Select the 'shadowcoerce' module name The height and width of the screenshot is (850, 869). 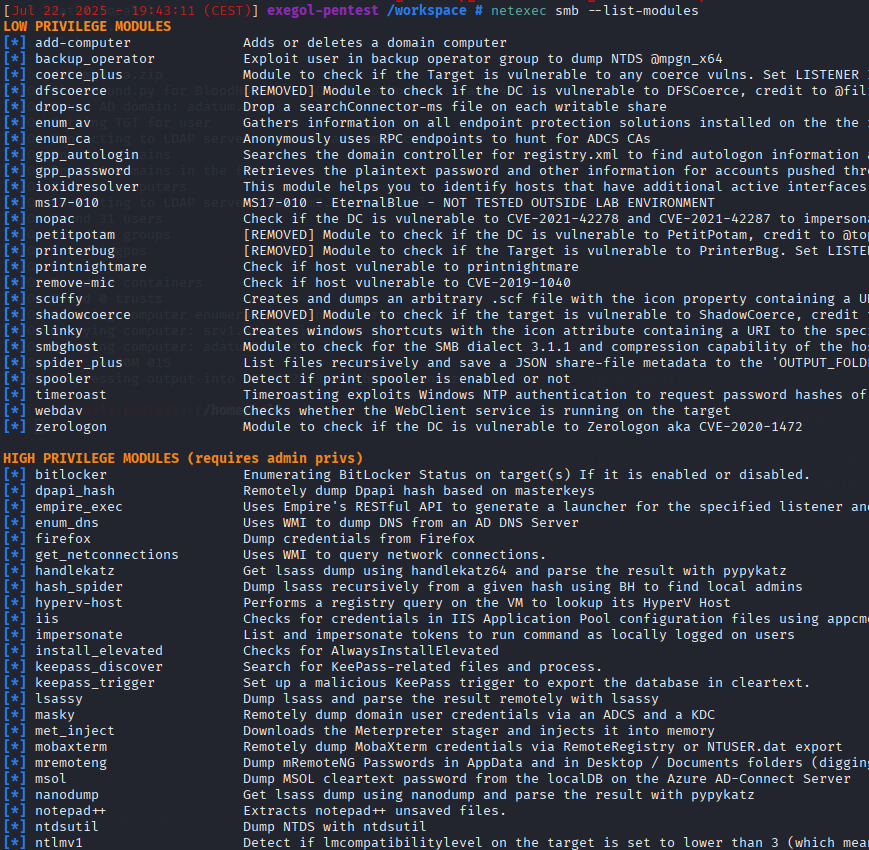click(83, 315)
